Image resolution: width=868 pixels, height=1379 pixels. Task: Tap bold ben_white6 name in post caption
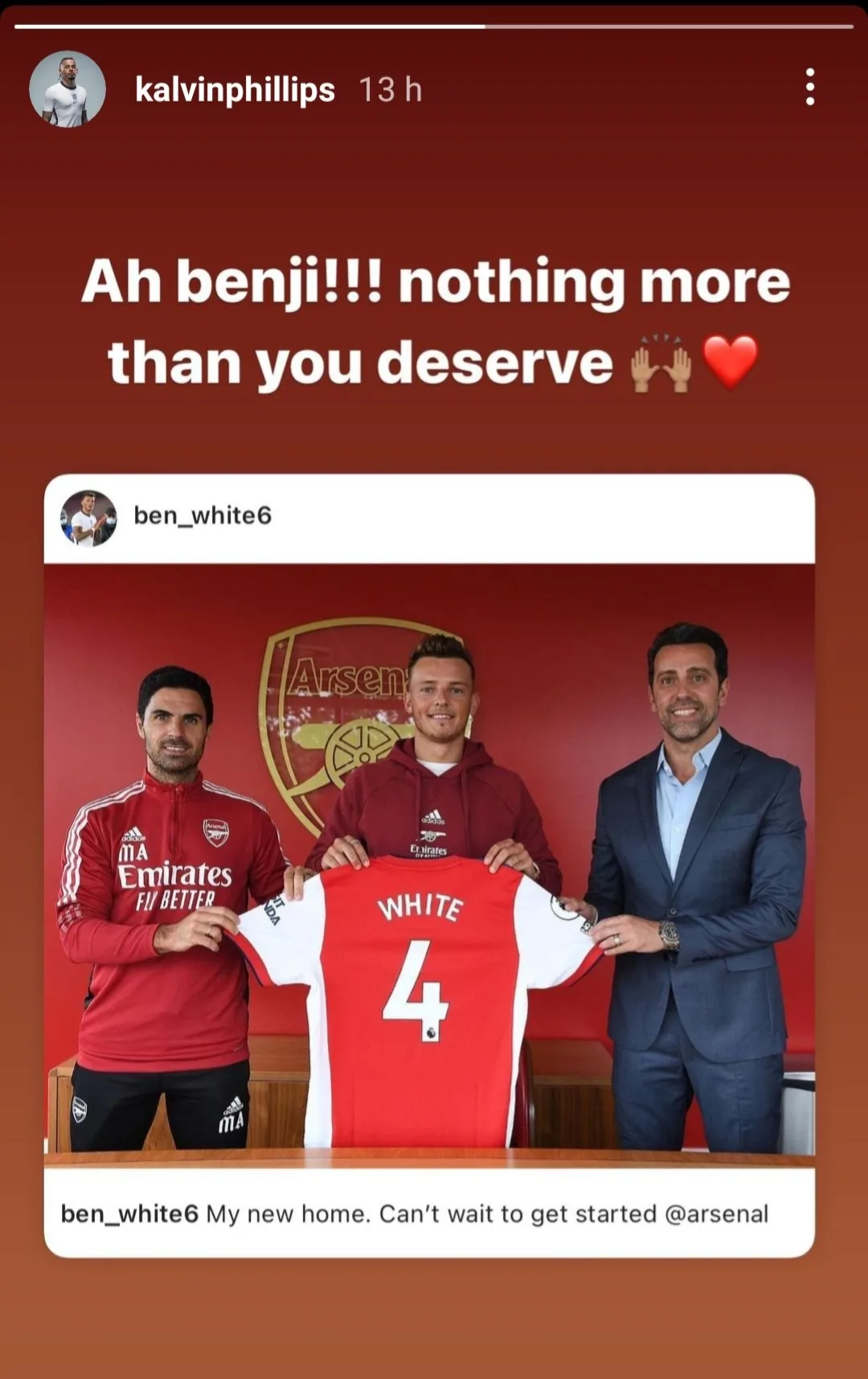click(129, 1213)
